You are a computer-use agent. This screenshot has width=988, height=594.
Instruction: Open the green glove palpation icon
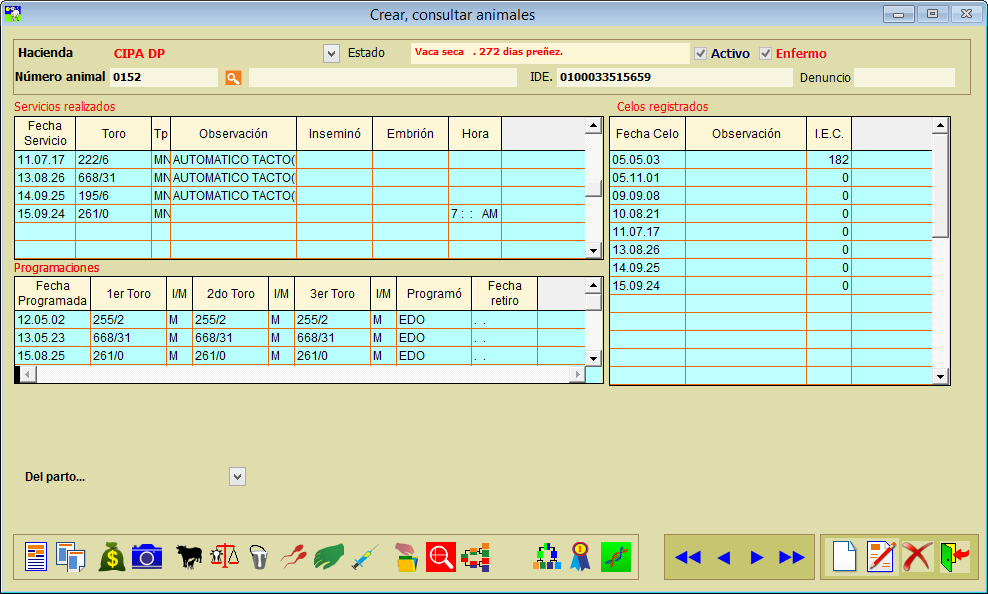point(329,557)
